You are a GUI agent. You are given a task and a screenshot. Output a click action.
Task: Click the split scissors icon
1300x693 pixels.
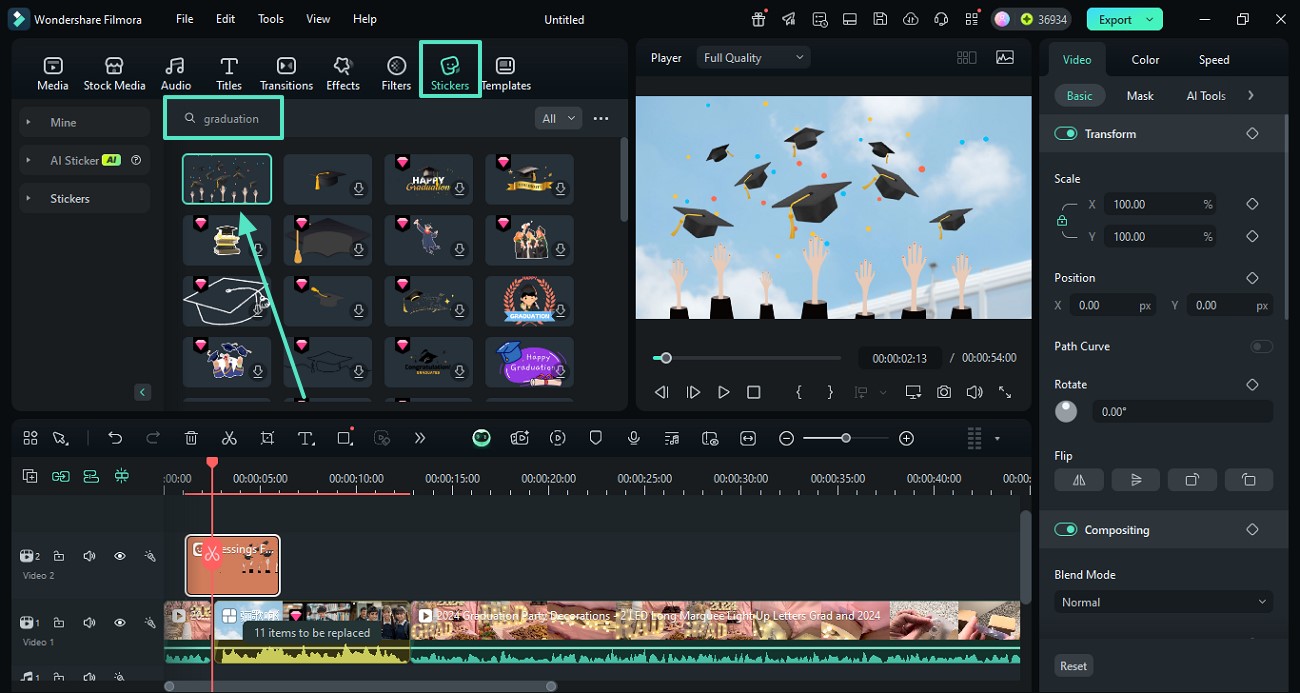[229, 438]
